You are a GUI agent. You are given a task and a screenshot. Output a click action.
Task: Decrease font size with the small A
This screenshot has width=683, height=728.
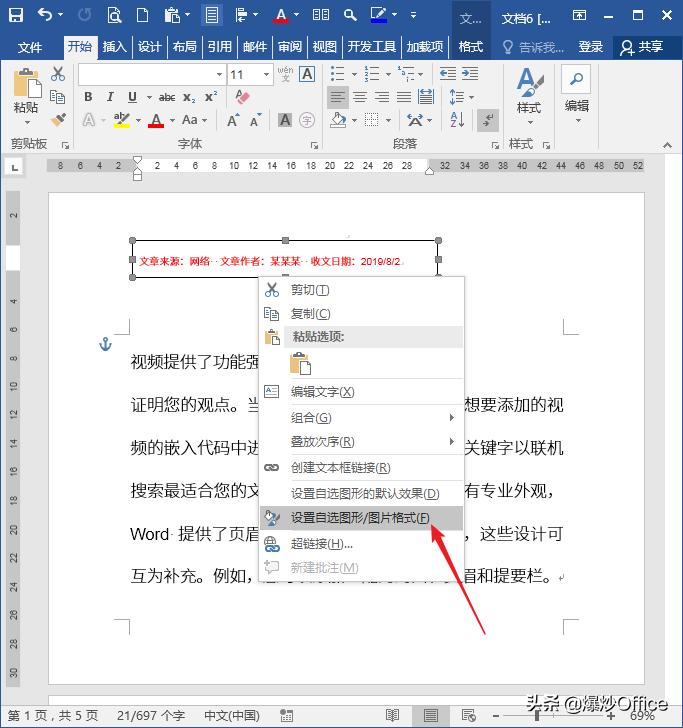(255, 120)
